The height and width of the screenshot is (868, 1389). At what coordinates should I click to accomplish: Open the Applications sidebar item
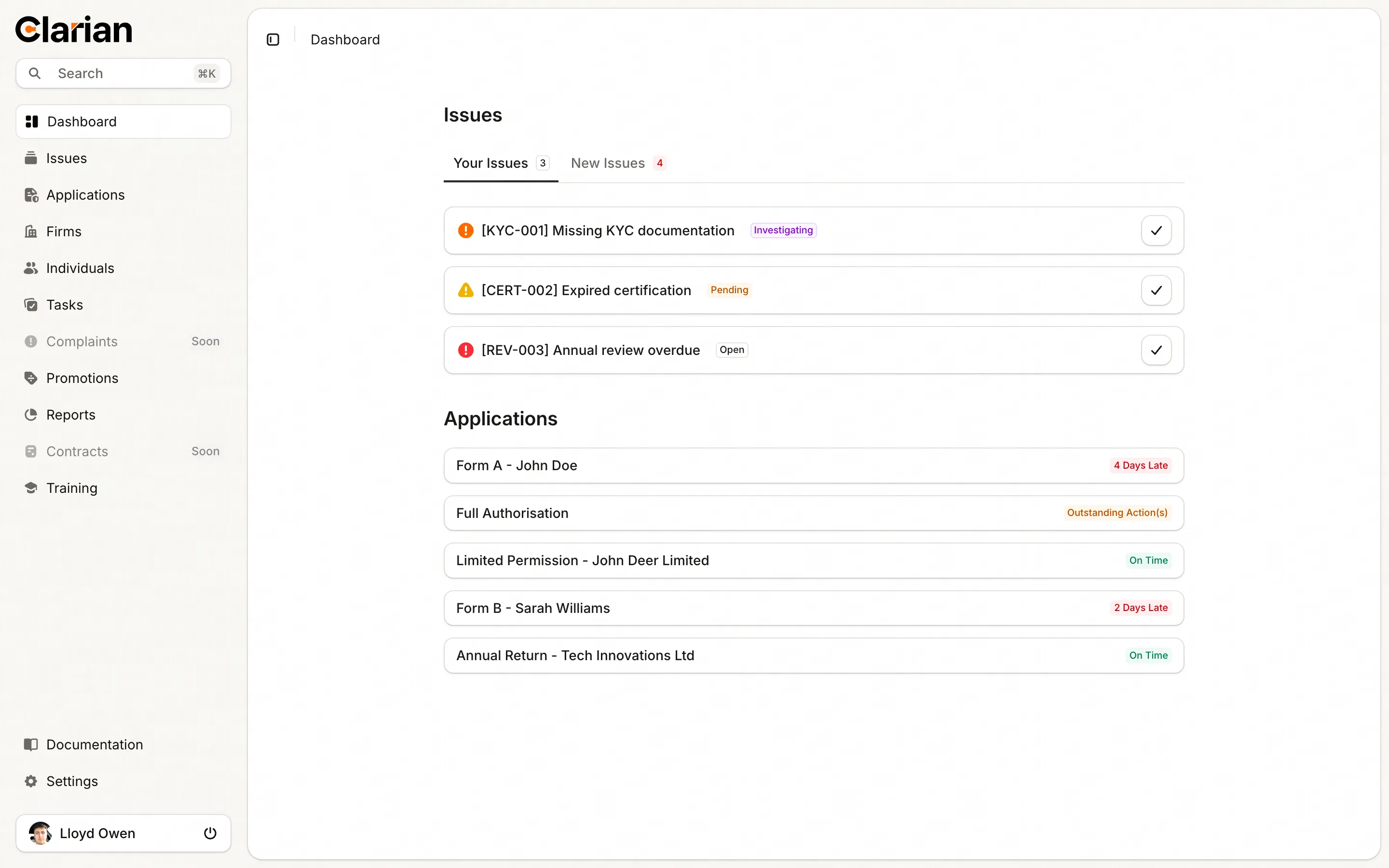pyautogui.click(x=85, y=195)
